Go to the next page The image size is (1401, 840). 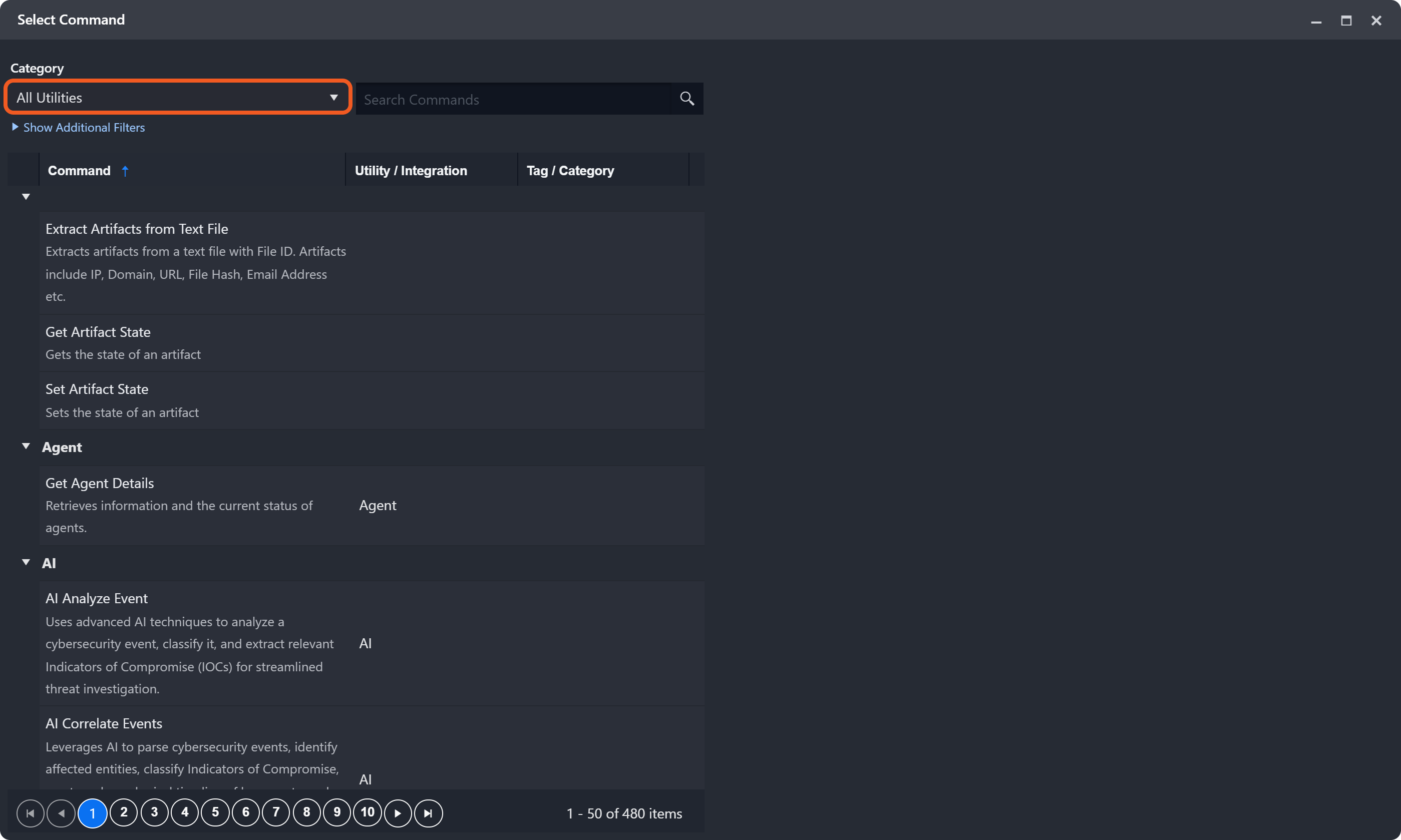[x=398, y=813]
